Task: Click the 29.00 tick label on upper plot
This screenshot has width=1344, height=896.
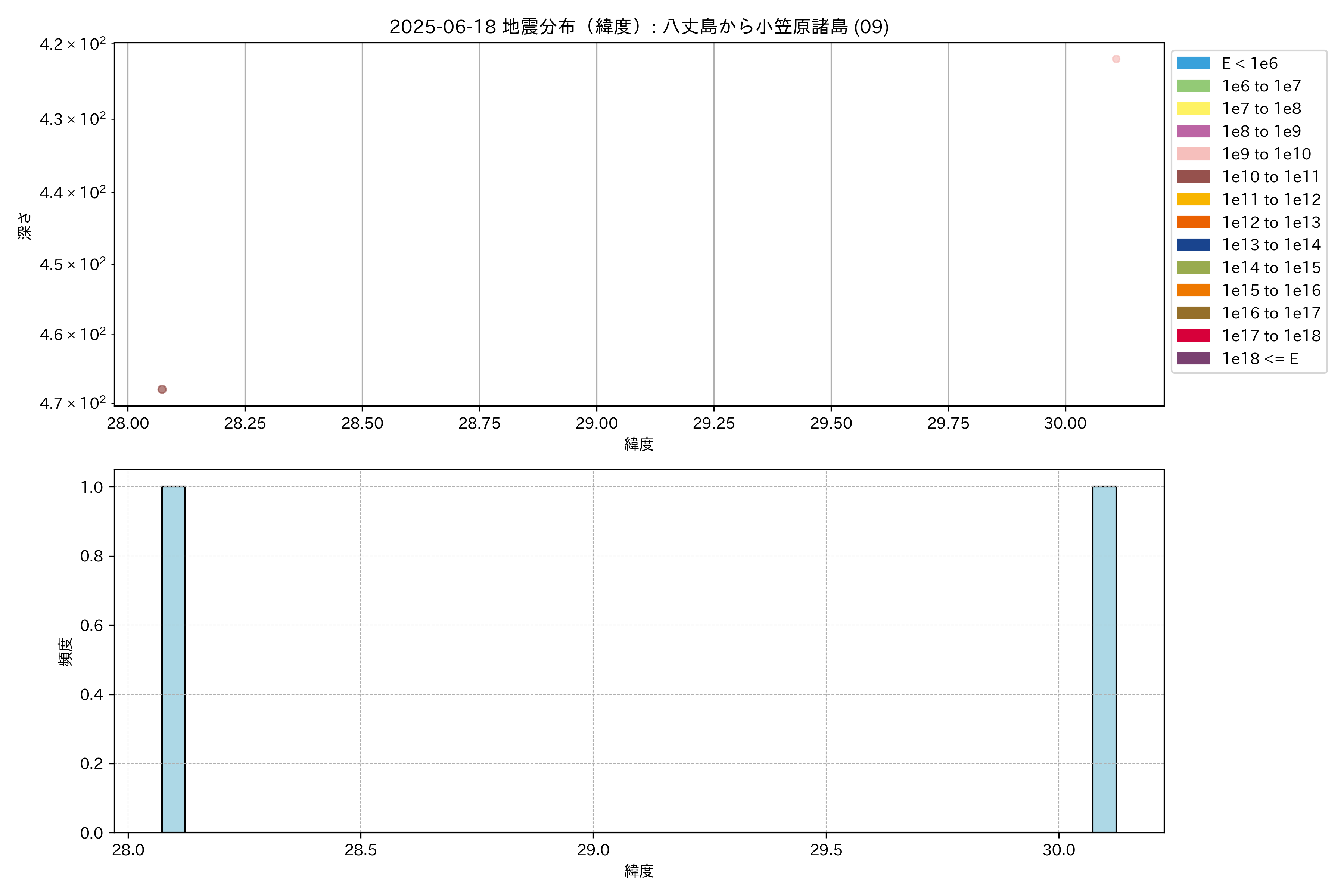Action: pyautogui.click(x=596, y=423)
